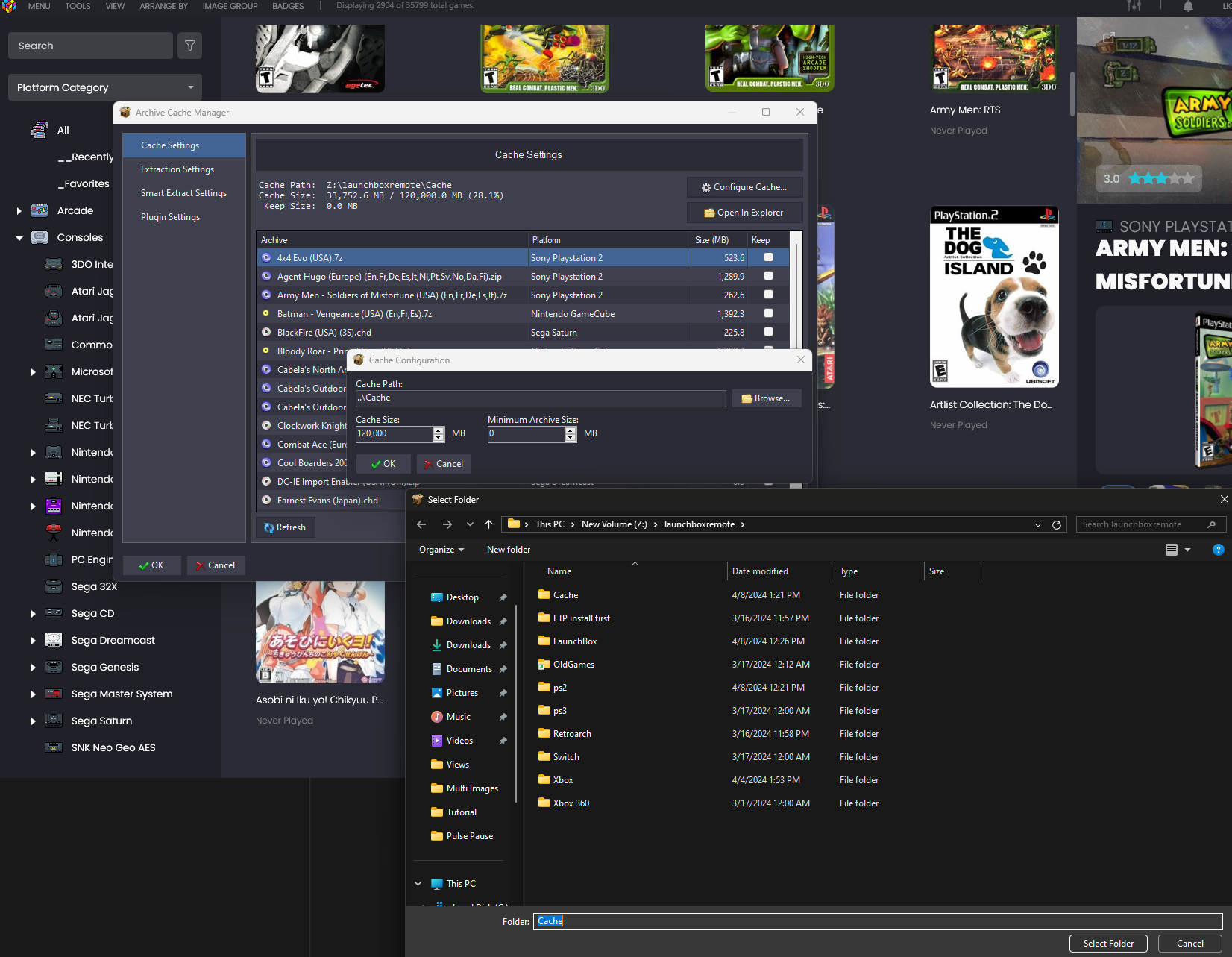This screenshot has height=957, width=1232.
Task: Open the Platform Category dropdown
Action: [105, 87]
